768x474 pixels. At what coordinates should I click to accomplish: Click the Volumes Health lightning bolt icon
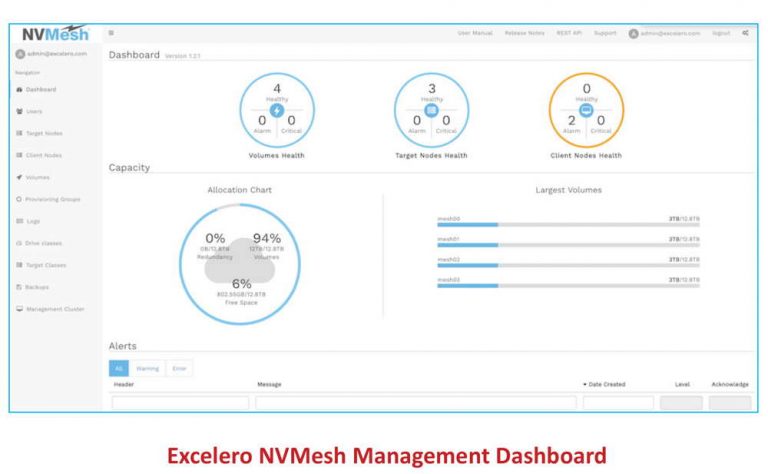coord(277,110)
